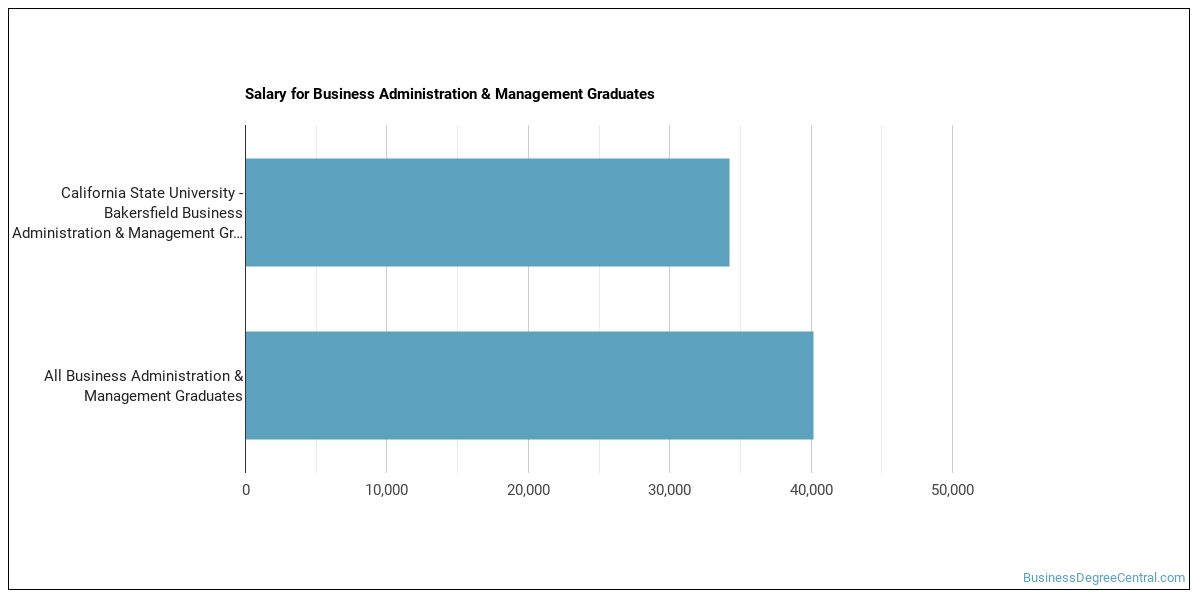Click the vertical y-axis line between the bars
This screenshot has width=1200, height=600.
pyautogui.click(x=245, y=298)
